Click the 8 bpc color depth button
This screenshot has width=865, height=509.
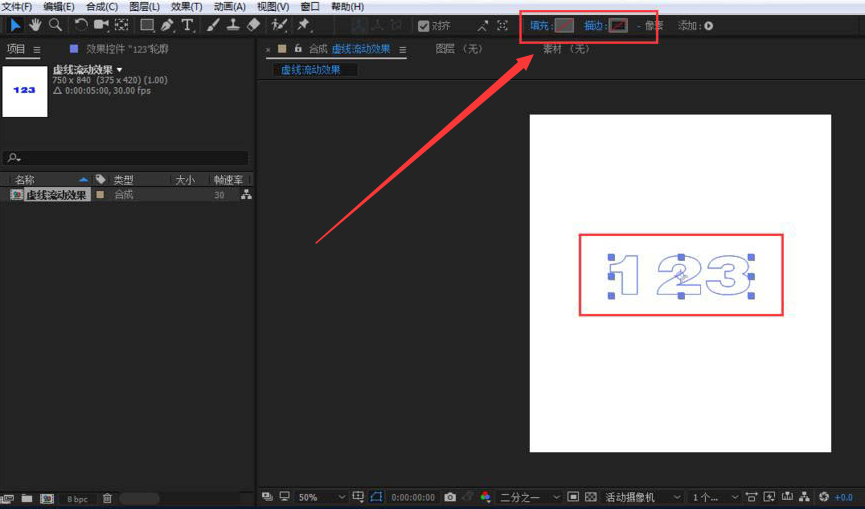pyautogui.click(x=76, y=498)
